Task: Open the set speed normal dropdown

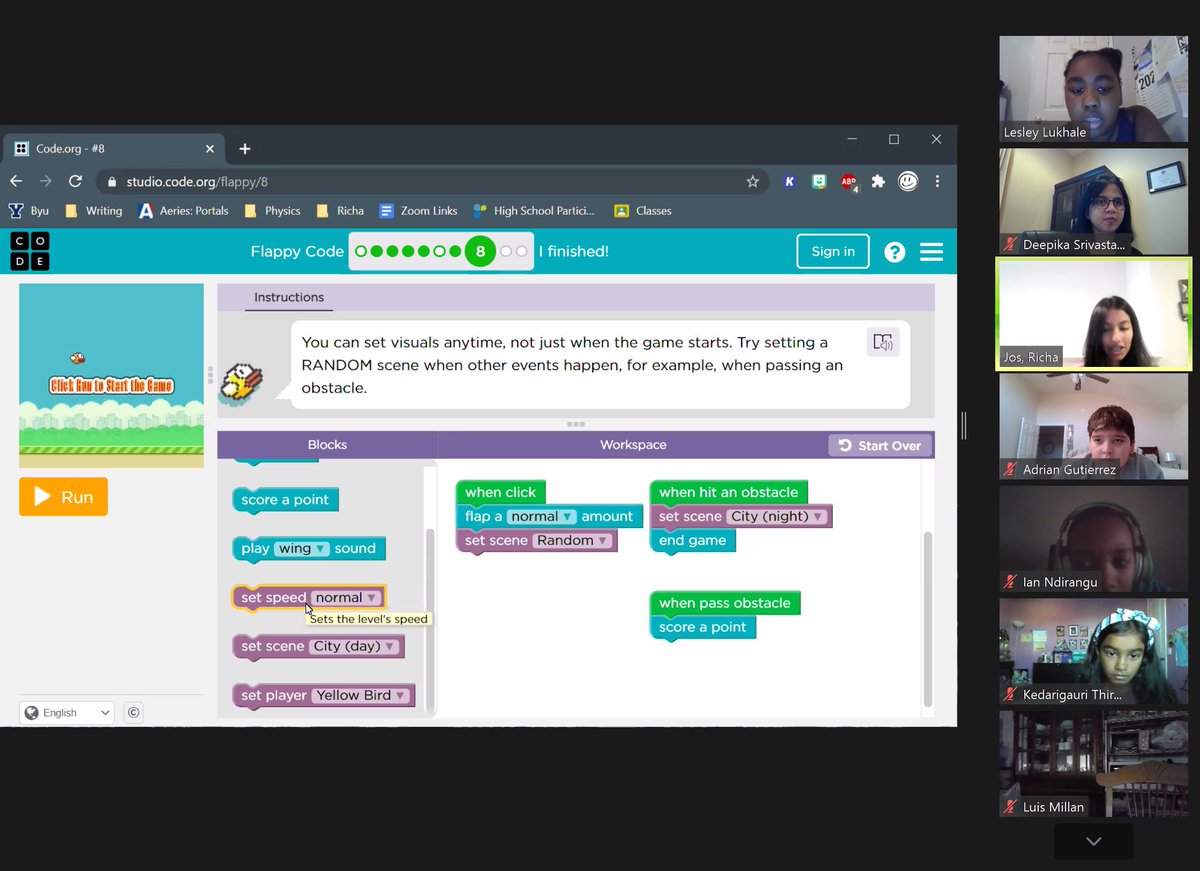Action: [347, 597]
